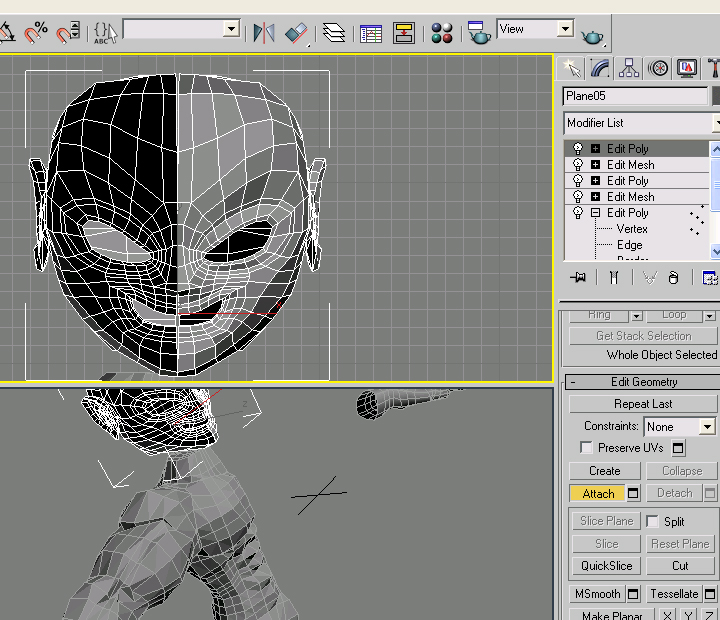Open the Layer Manager
This screenshot has width=720, height=620.
coord(334,33)
